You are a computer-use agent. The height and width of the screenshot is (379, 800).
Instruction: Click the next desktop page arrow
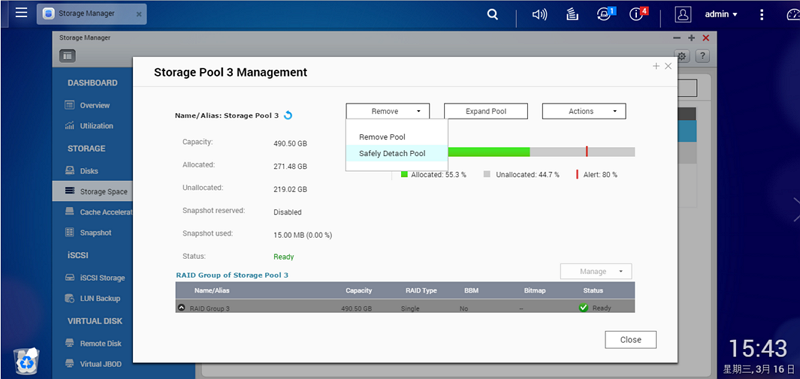click(x=796, y=210)
